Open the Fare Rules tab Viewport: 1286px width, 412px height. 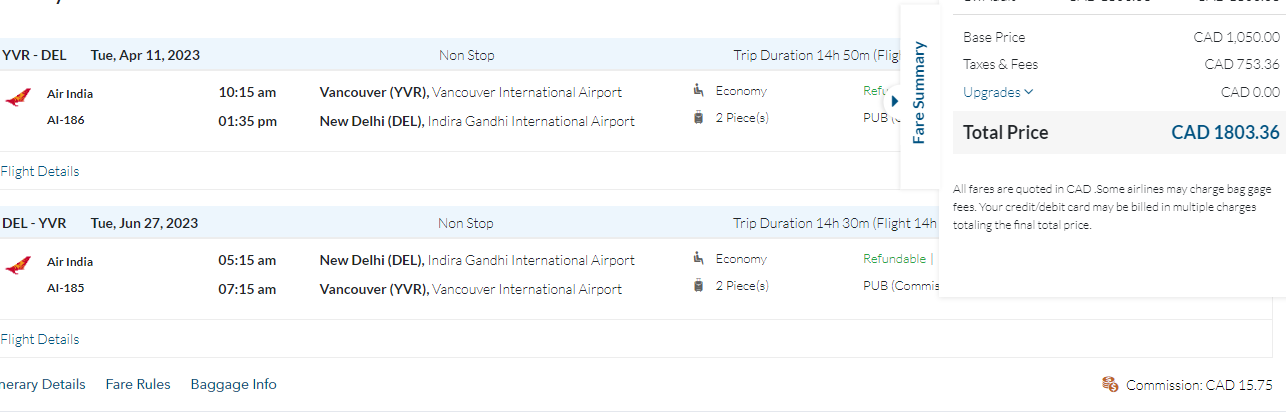point(138,384)
